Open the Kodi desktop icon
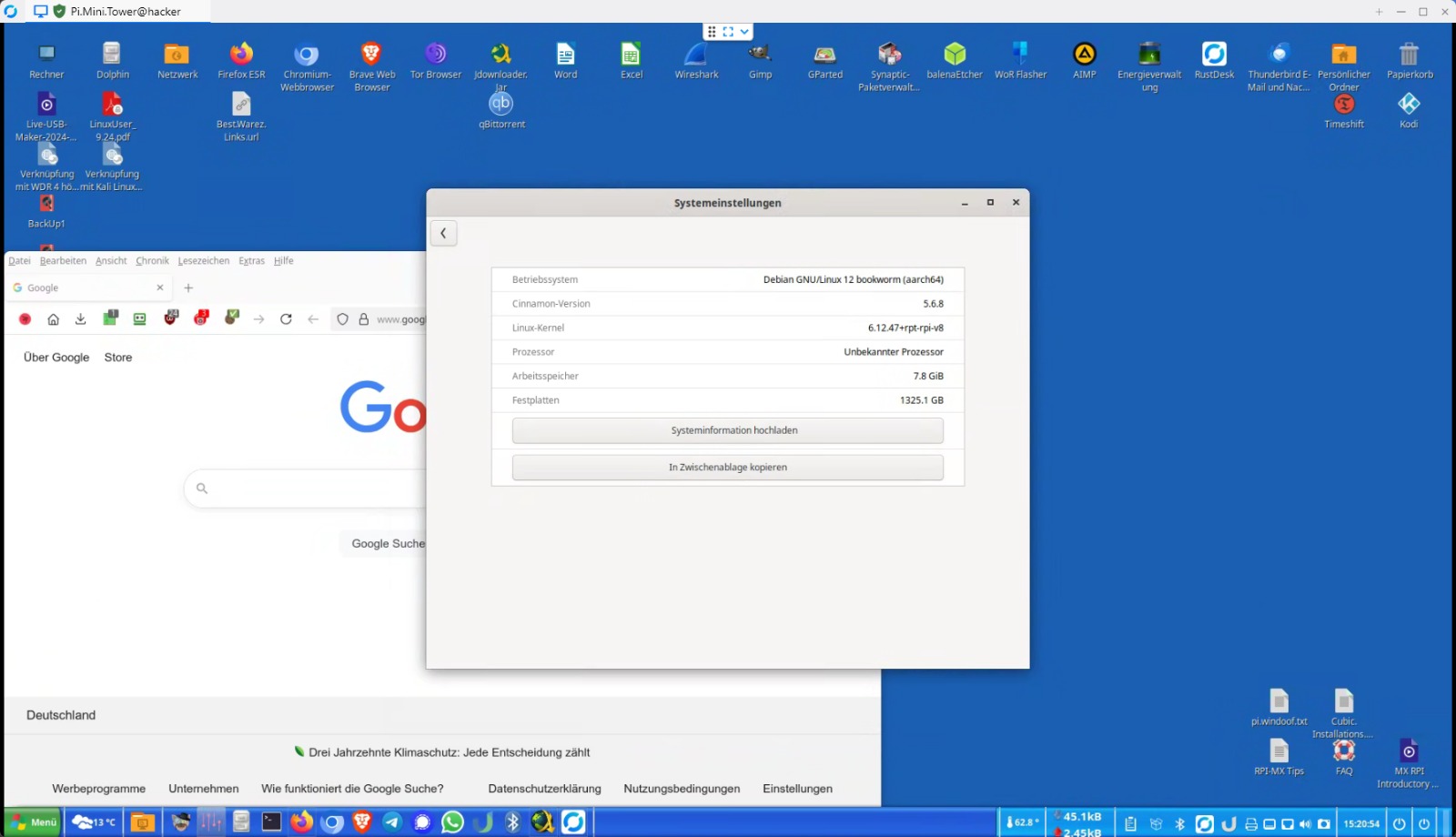The image size is (1456, 837). [x=1409, y=111]
